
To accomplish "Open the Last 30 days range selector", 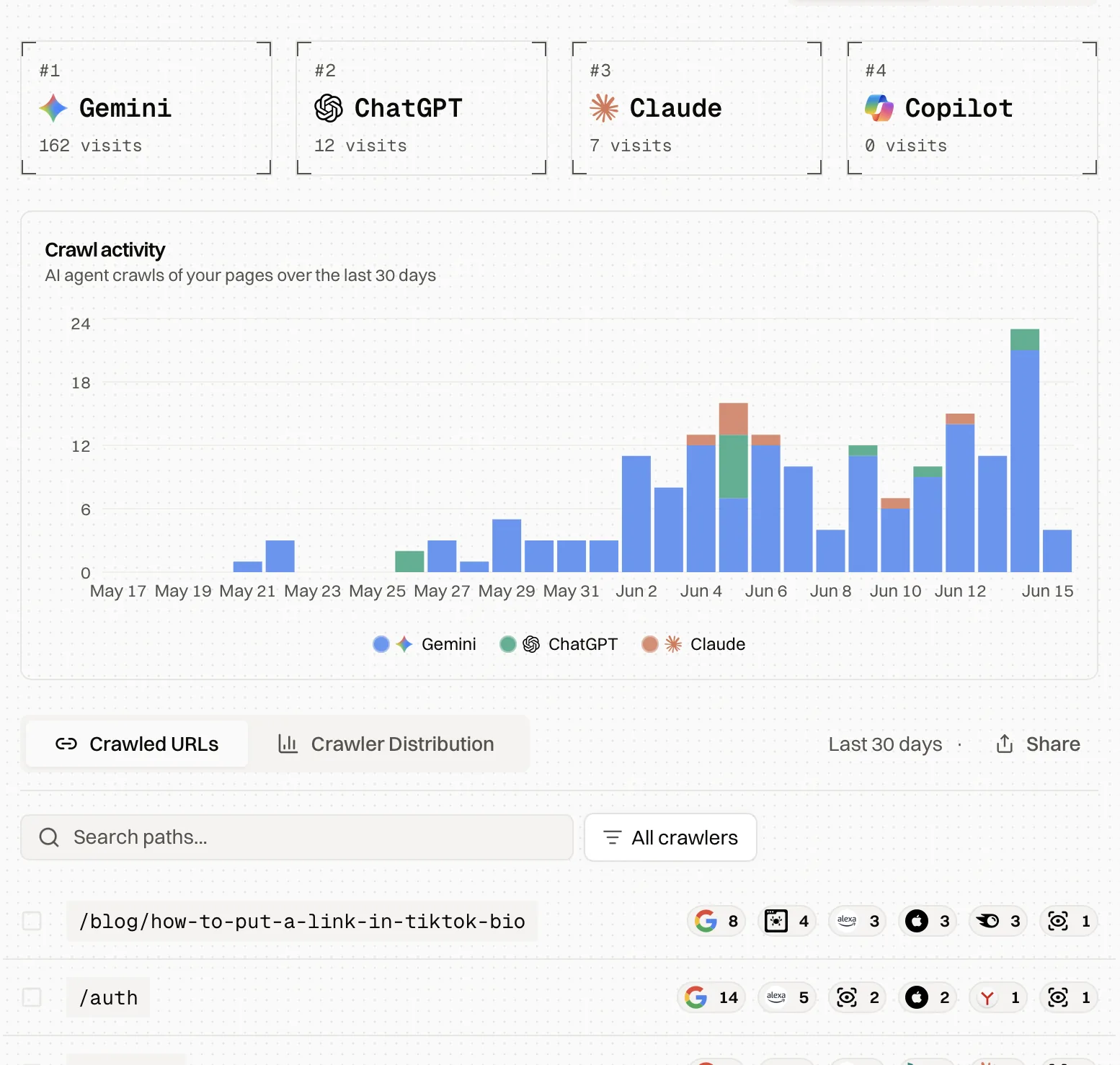I will [x=885, y=744].
